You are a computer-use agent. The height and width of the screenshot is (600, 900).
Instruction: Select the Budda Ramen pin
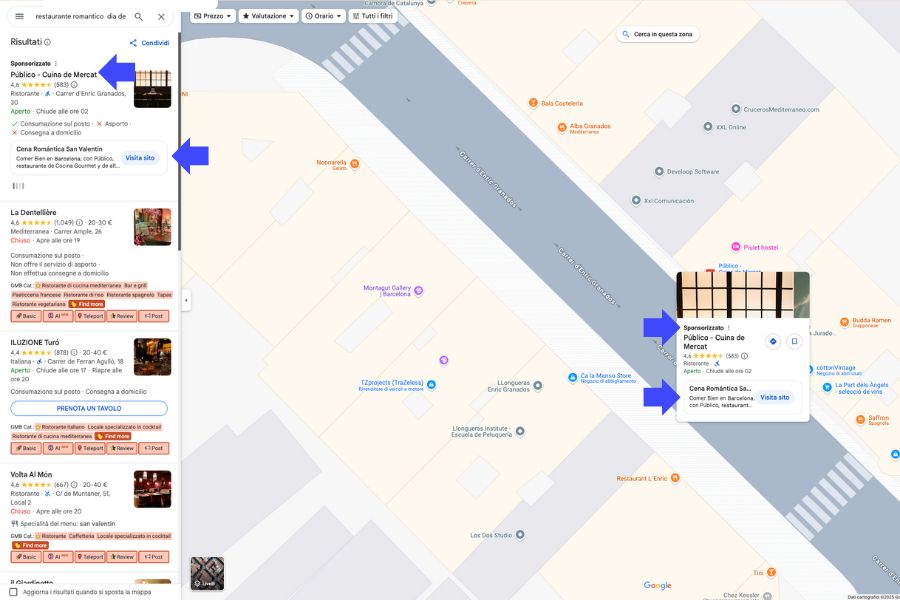point(844,322)
